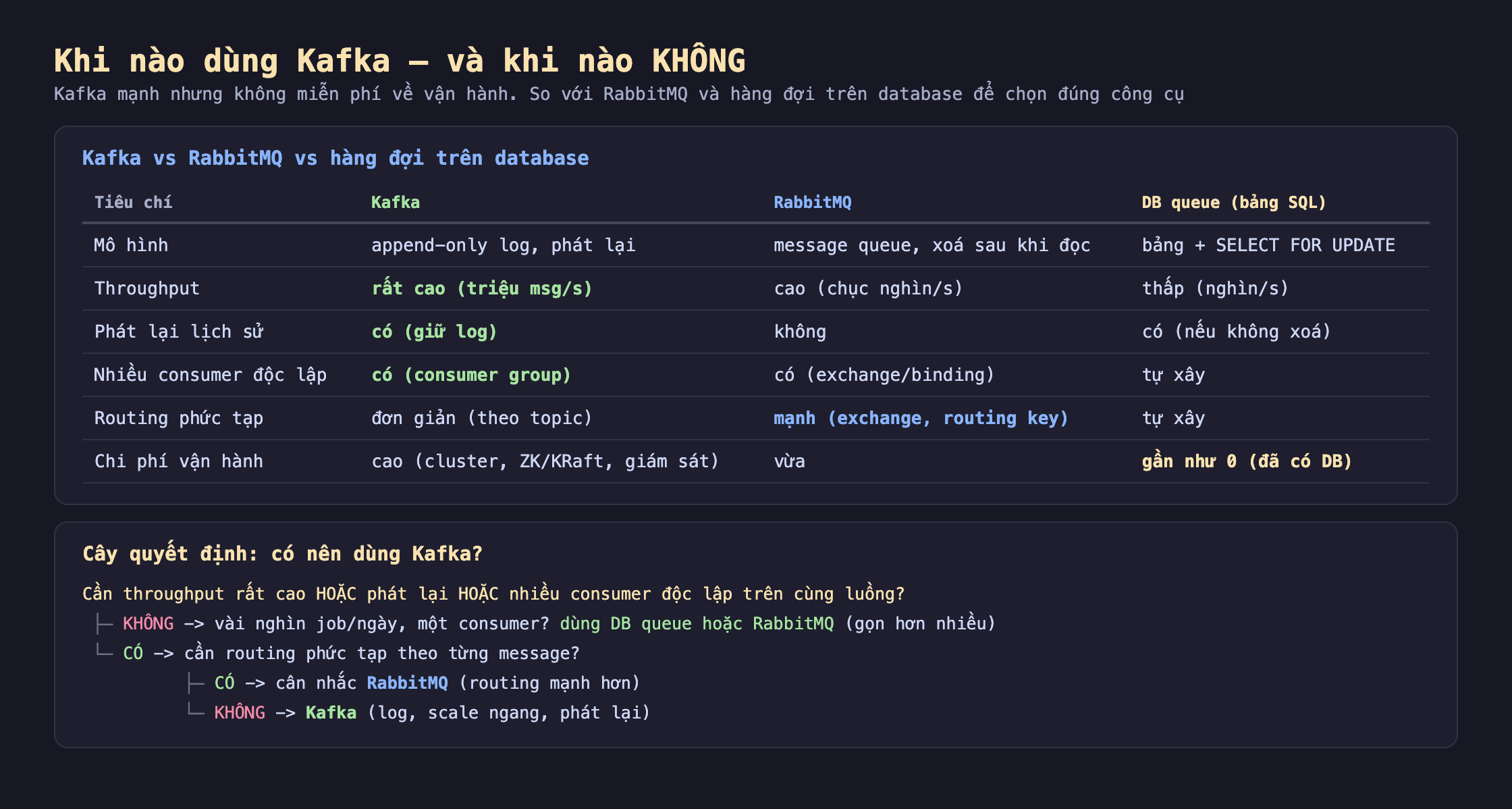
Task: Click cell 'có (nếu không xoá)'
Action: [x=1236, y=332]
